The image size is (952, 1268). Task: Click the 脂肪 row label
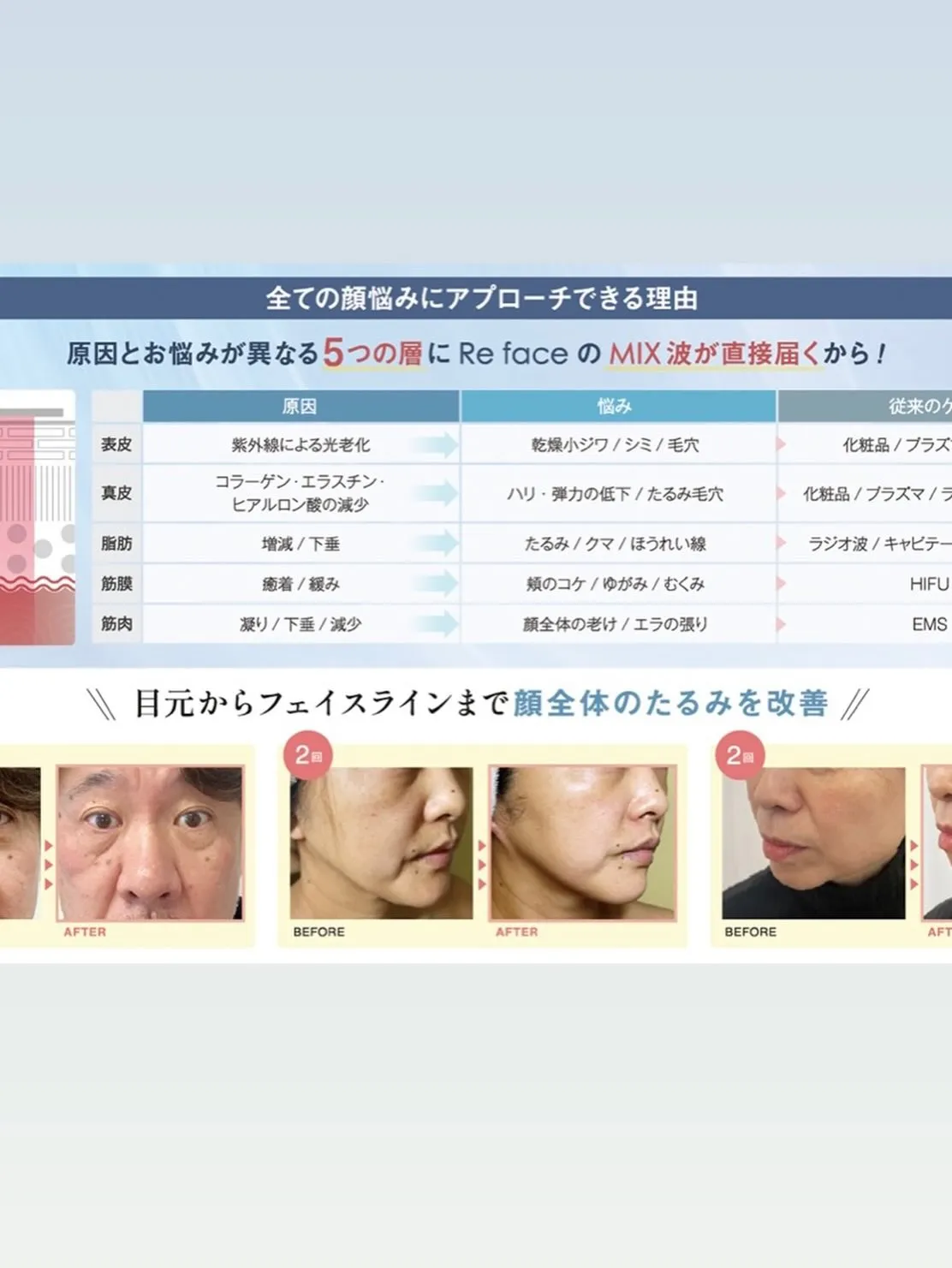pos(116,544)
